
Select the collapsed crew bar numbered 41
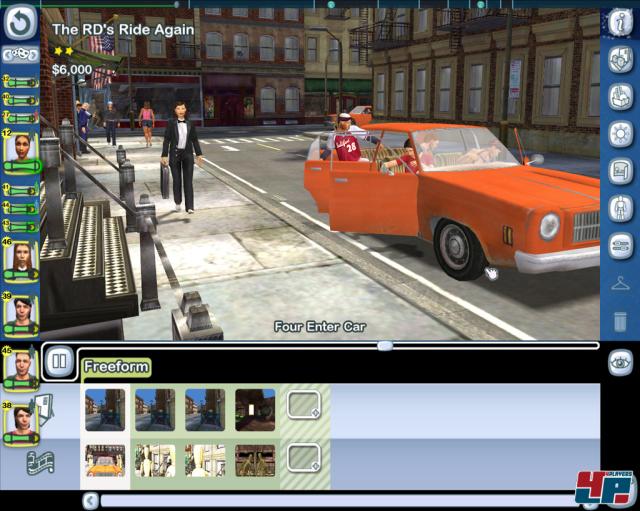tap(20, 190)
